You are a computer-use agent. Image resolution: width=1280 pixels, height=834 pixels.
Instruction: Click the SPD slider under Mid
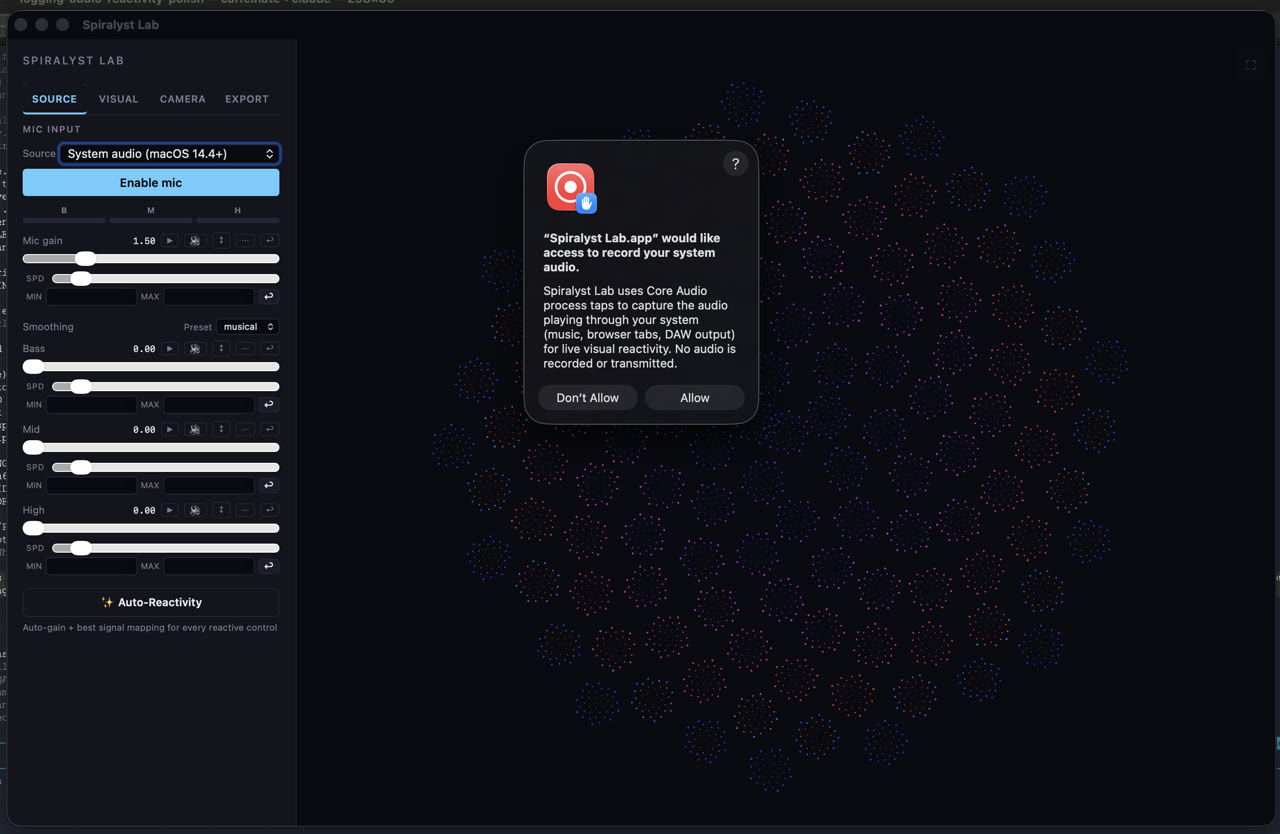coord(165,467)
